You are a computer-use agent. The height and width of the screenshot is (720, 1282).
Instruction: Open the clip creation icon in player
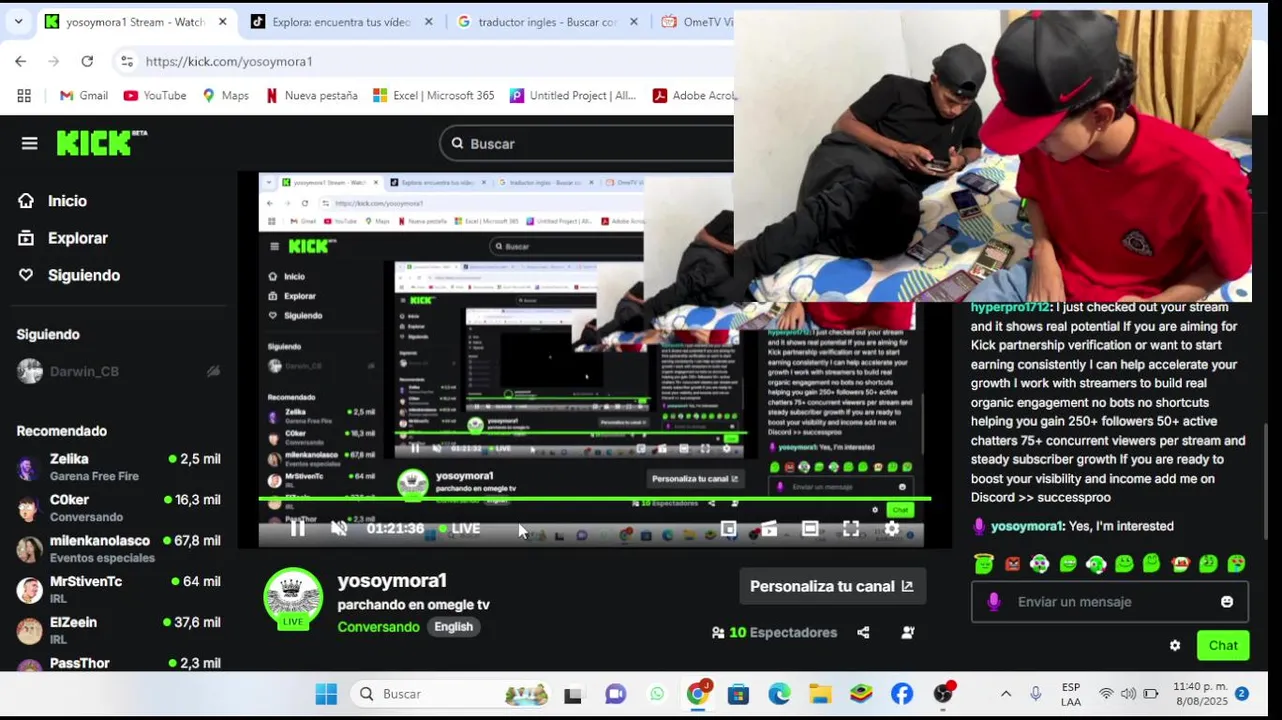[769, 529]
